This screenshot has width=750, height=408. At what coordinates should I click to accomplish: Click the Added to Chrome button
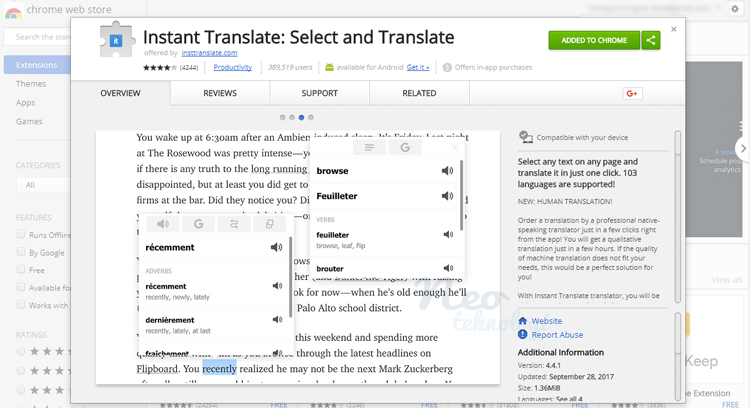click(x=594, y=41)
